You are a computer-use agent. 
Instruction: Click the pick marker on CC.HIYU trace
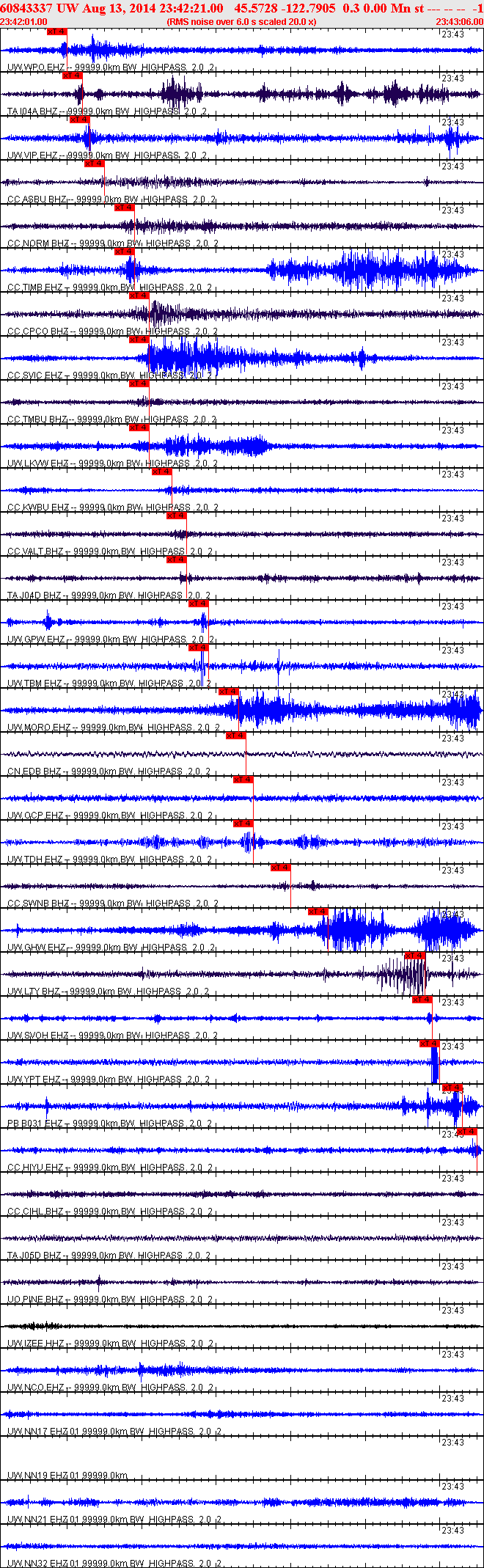click(x=467, y=1132)
